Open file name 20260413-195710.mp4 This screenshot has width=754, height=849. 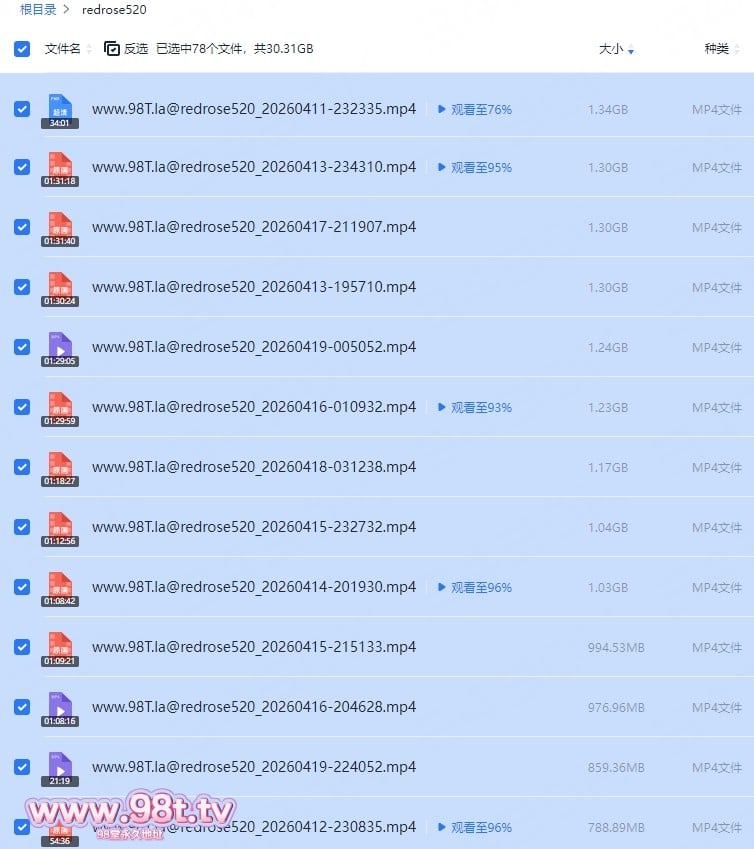click(253, 287)
